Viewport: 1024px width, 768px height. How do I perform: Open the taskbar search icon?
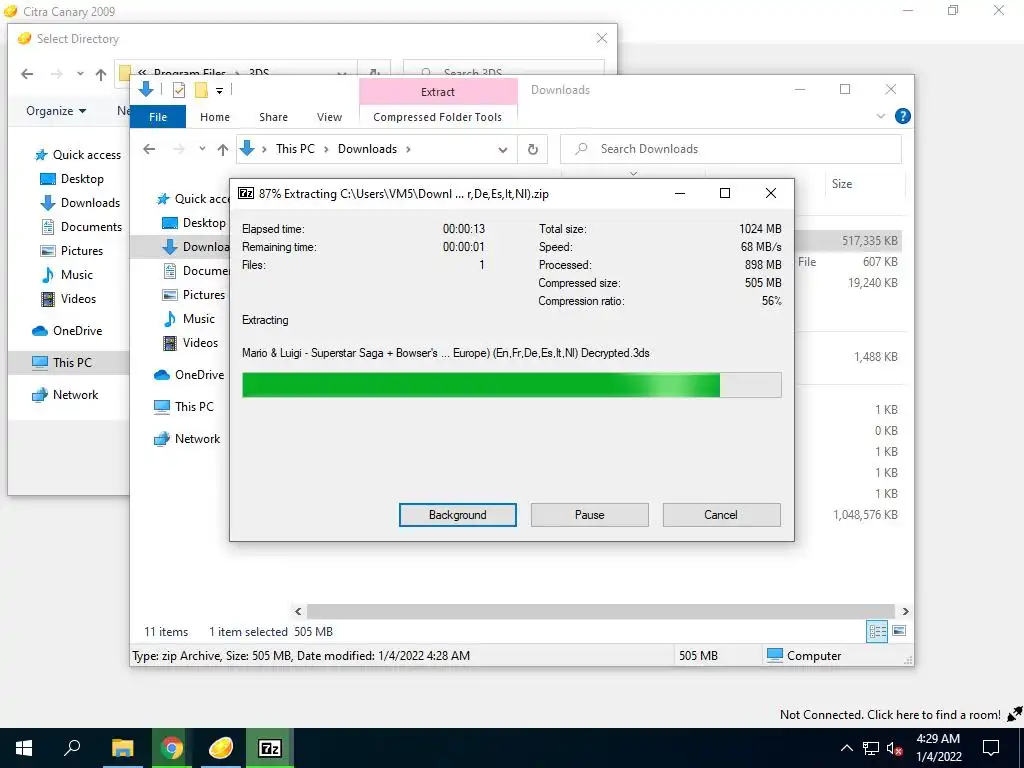[x=72, y=748]
